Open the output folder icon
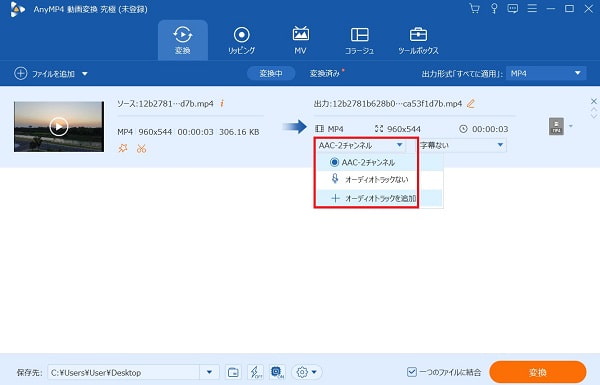Screen dimensions: 600x385 (233, 372)
